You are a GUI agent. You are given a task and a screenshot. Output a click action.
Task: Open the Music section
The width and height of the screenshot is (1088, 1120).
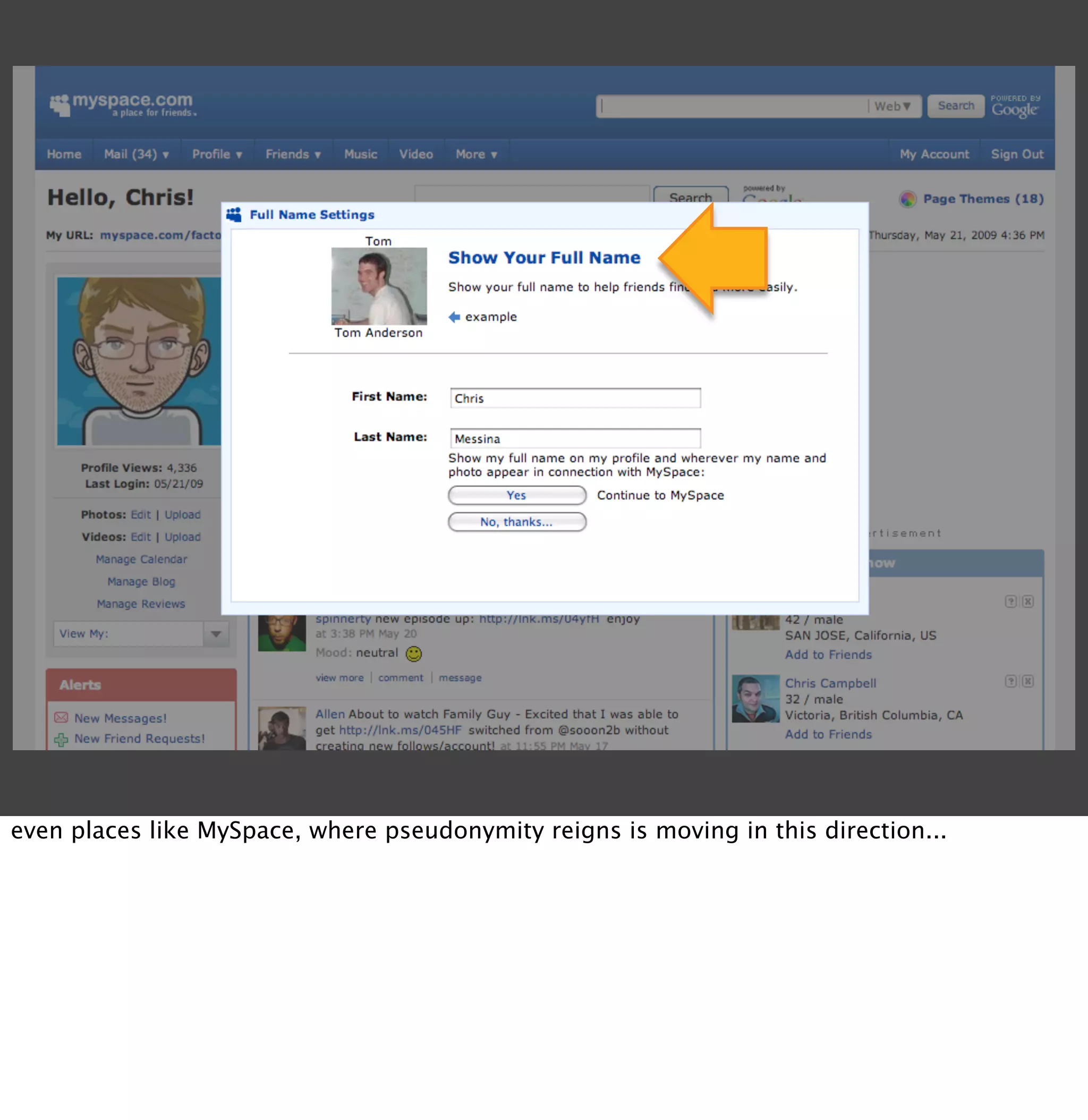click(x=361, y=154)
